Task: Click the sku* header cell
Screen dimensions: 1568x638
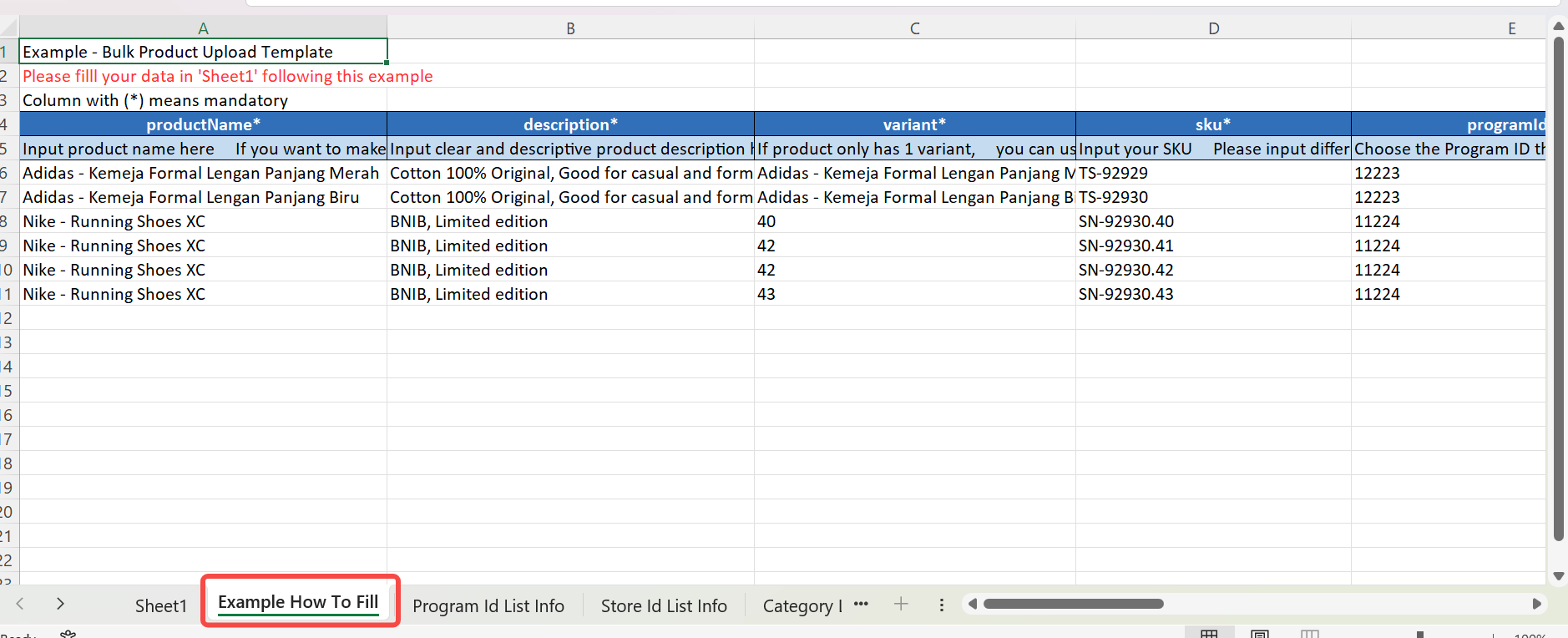Action: 1213,124
